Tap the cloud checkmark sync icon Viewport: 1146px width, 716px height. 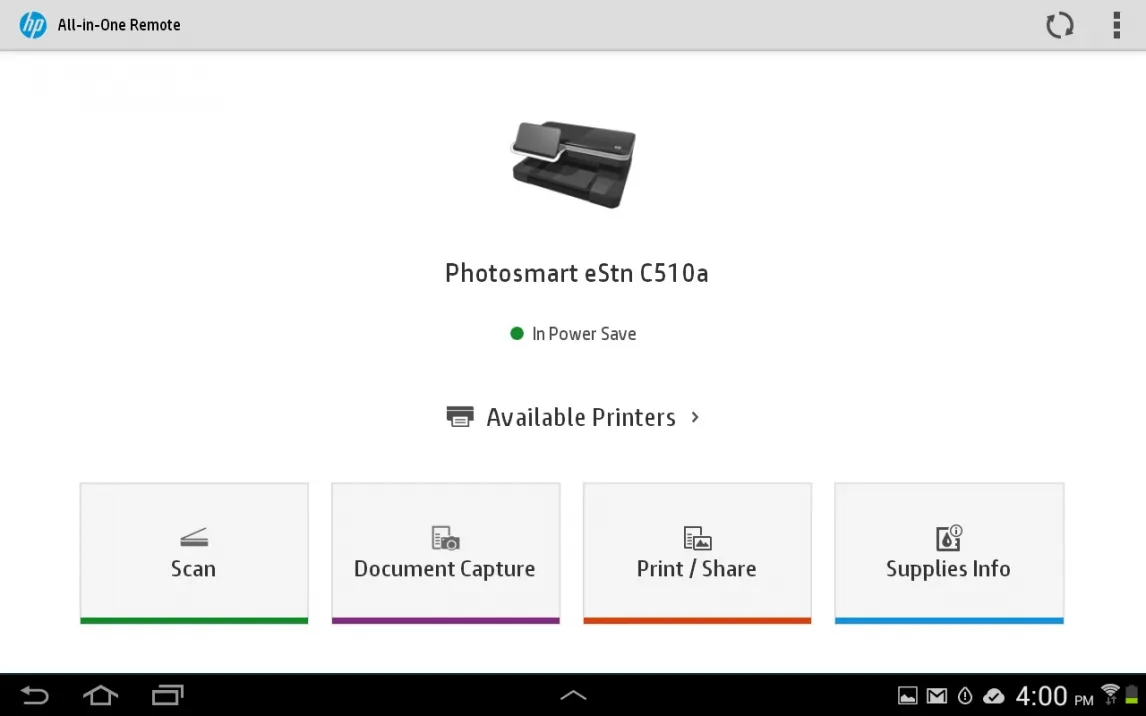click(994, 696)
